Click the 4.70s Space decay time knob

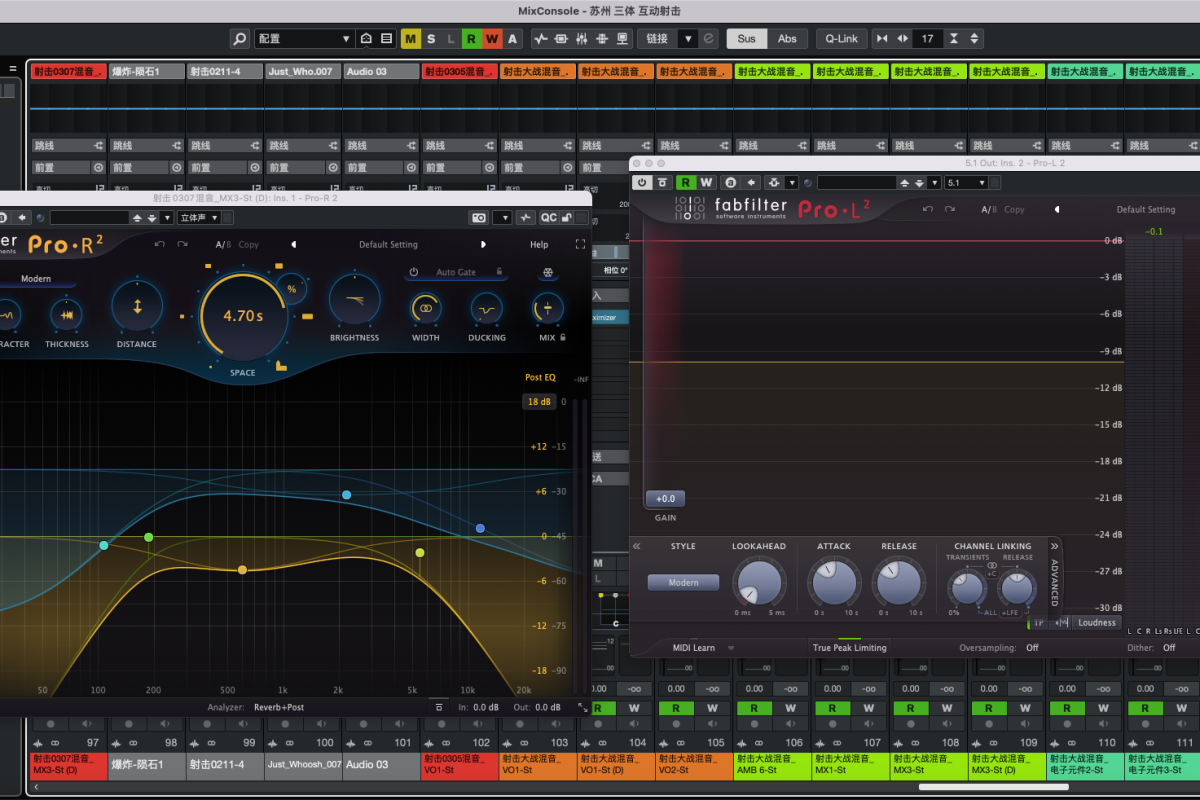(243, 316)
